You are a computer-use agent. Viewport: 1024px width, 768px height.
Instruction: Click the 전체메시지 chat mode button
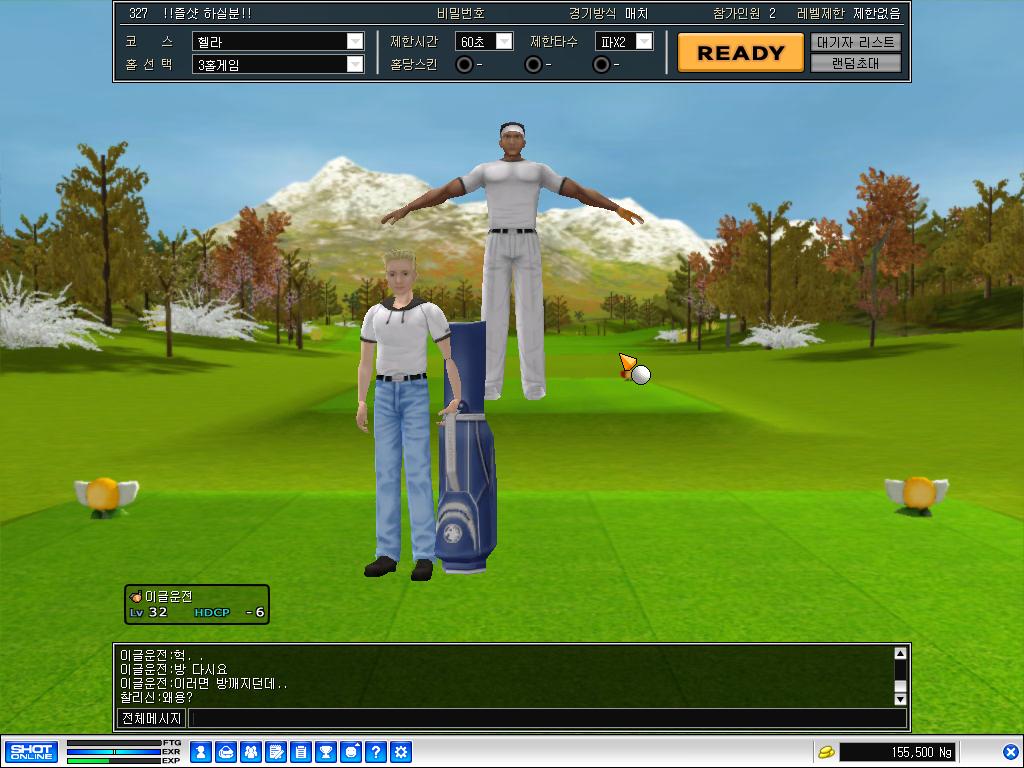pos(152,718)
